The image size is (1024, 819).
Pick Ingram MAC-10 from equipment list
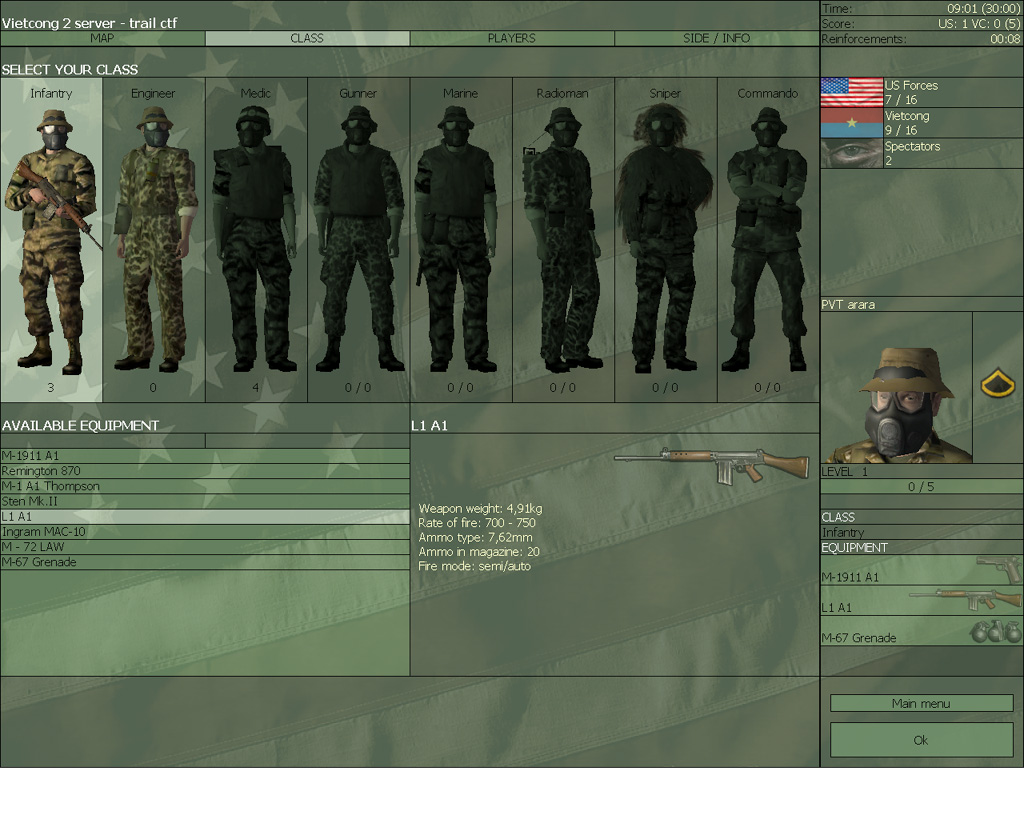point(205,532)
